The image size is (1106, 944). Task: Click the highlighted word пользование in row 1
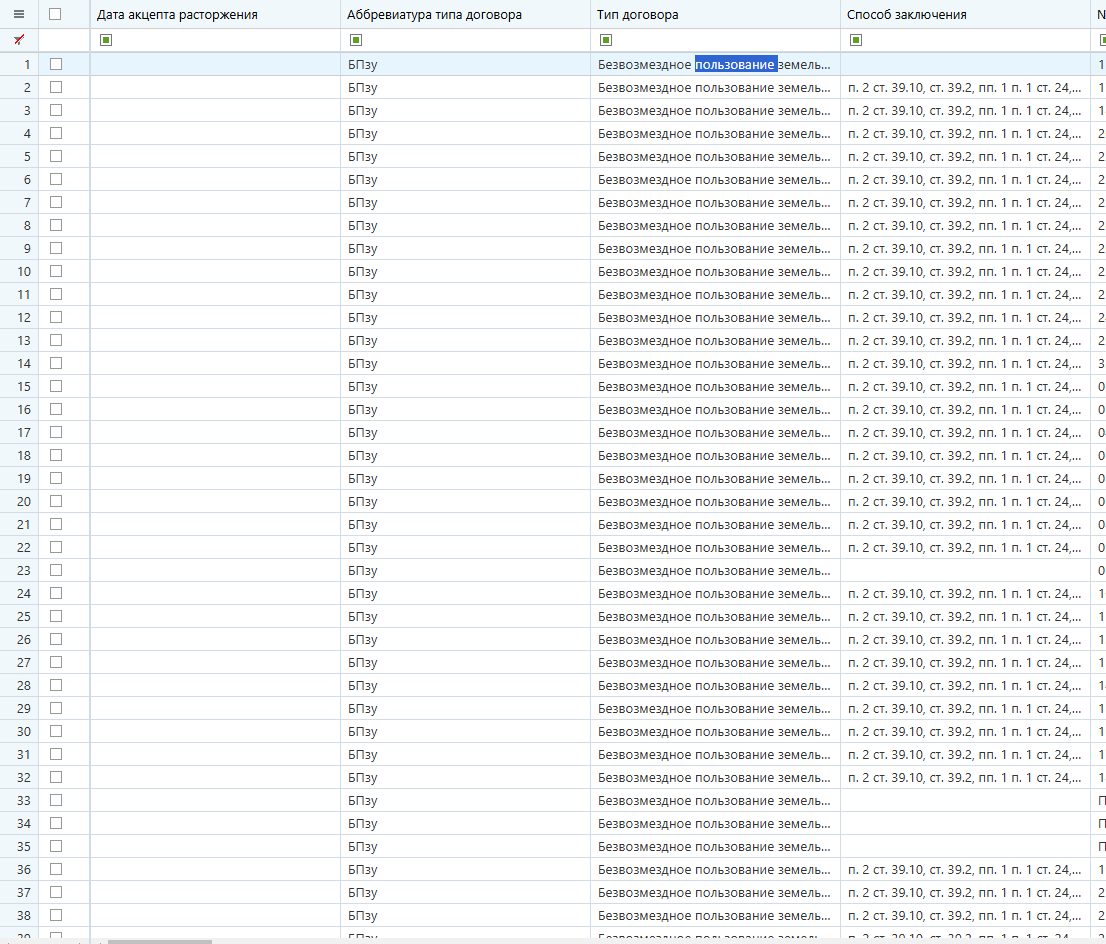point(736,64)
